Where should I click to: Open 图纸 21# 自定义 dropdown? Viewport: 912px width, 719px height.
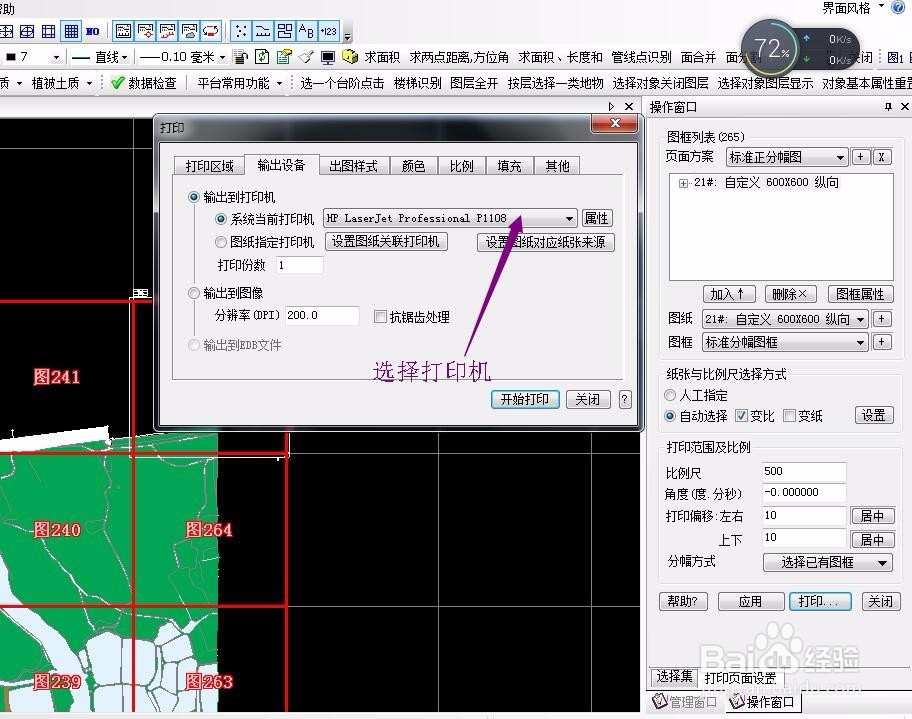(860, 319)
